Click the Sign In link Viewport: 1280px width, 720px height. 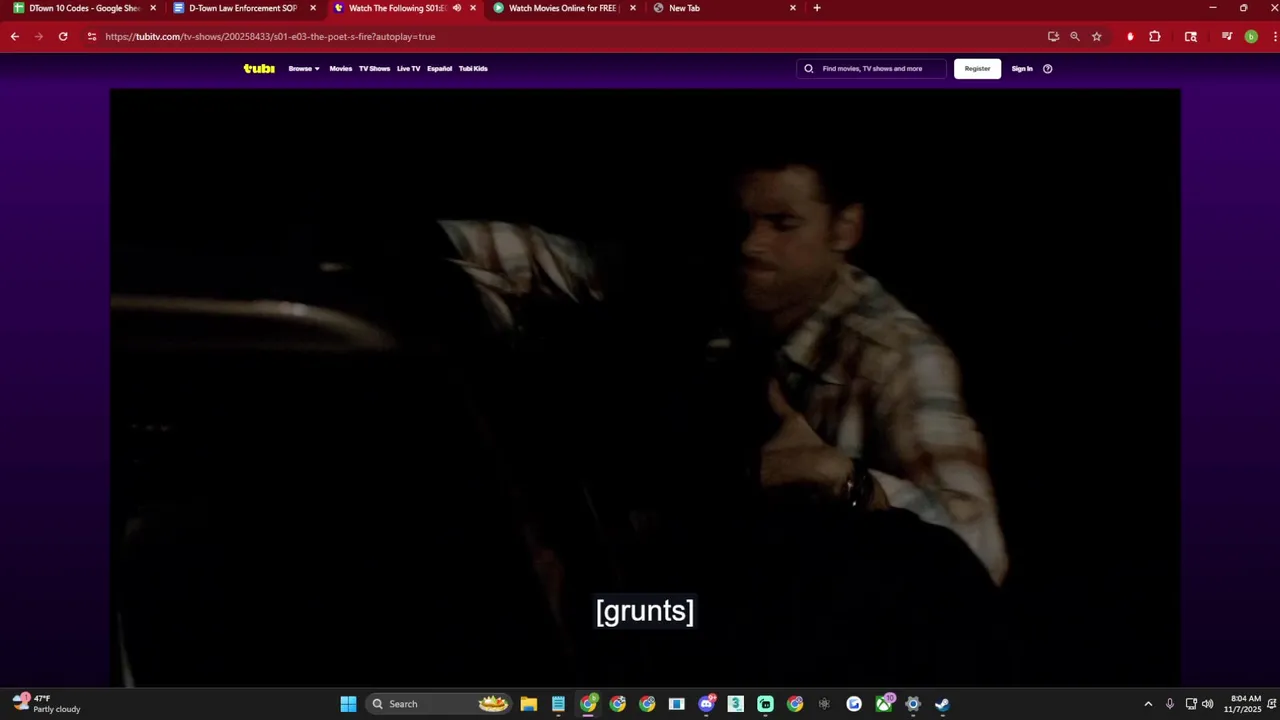click(x=1022, y=69)
